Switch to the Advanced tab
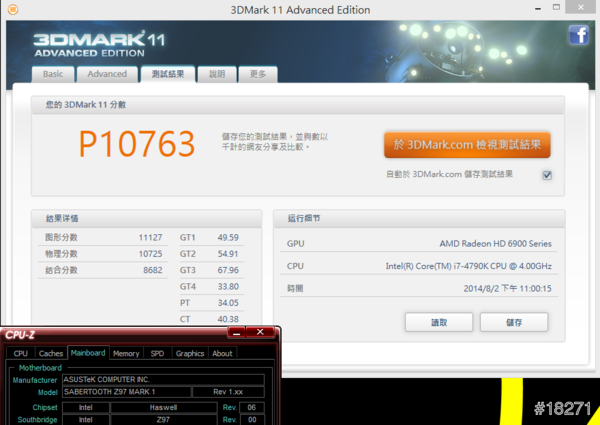600x425 pixels. (x=107, y=74)
